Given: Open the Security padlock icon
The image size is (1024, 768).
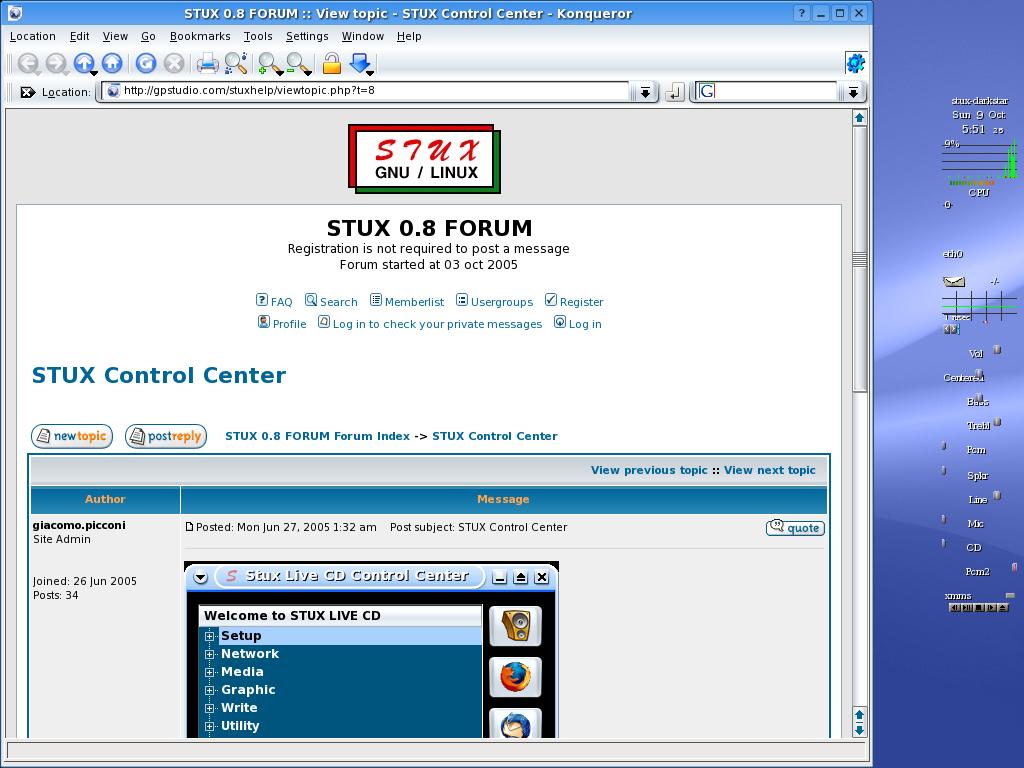Looking at the screenshot, I should pyautogui.click(x=332, y=63).
